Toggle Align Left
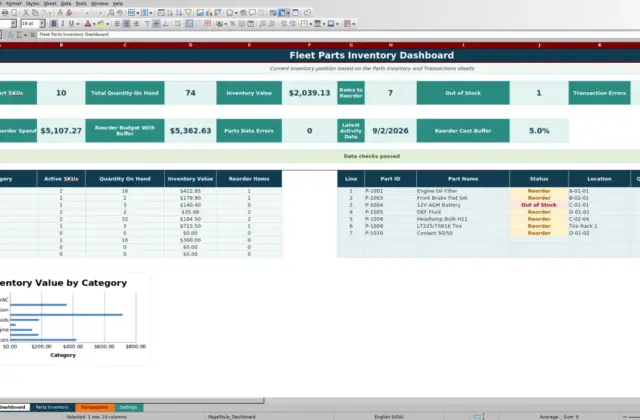Screen dimensions: 640x420 117,24
